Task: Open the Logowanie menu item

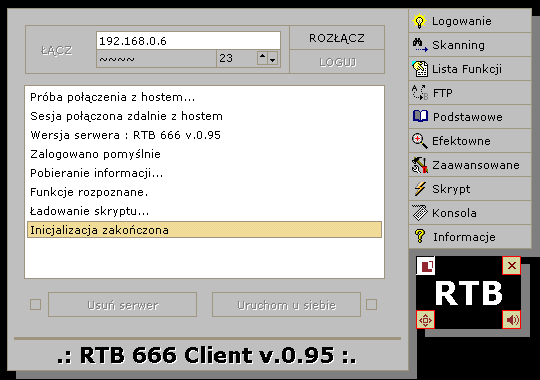Action: pyautogui.click(x=470, y=21)
